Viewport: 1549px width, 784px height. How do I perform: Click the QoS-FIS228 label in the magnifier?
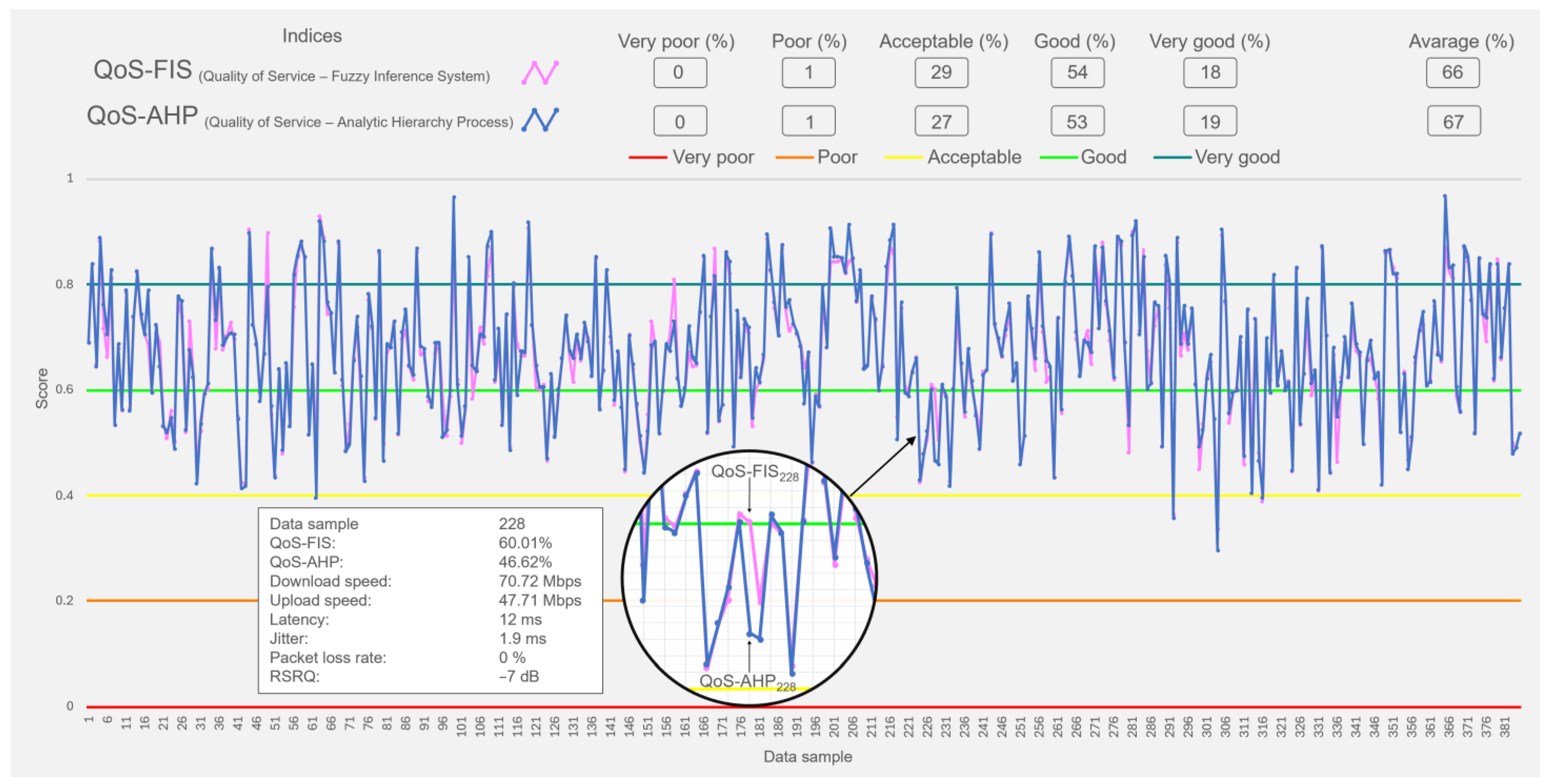click(x=755, y=472)
